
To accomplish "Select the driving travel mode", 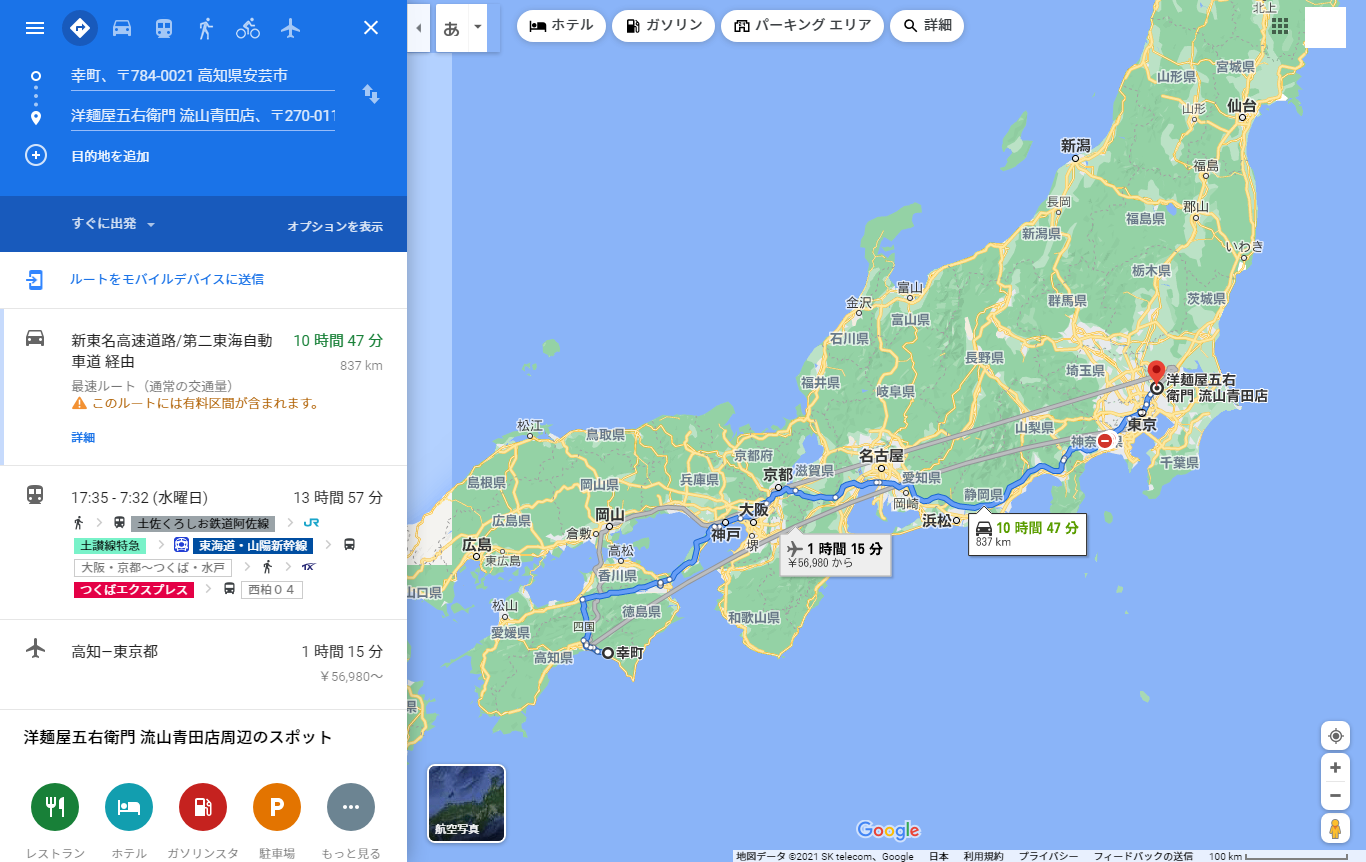I will click(x=122, y=28).
